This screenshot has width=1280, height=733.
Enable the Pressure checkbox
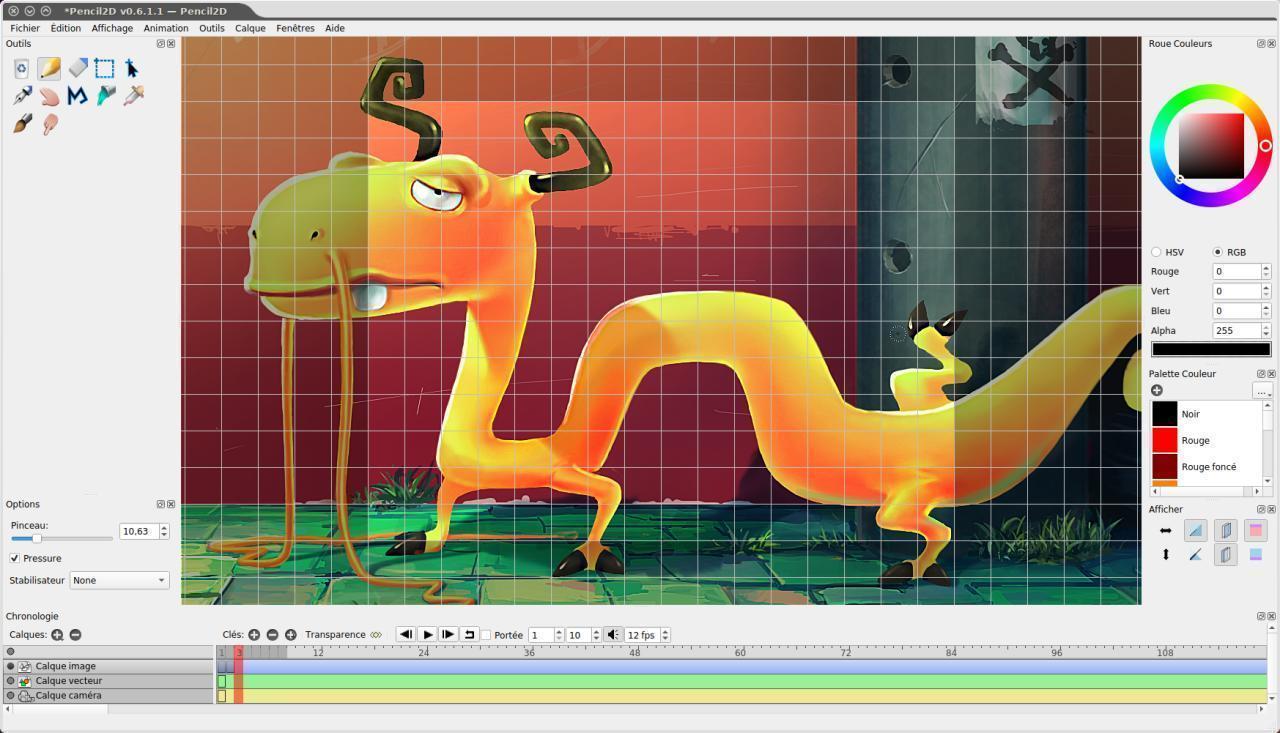click(15, 558)
